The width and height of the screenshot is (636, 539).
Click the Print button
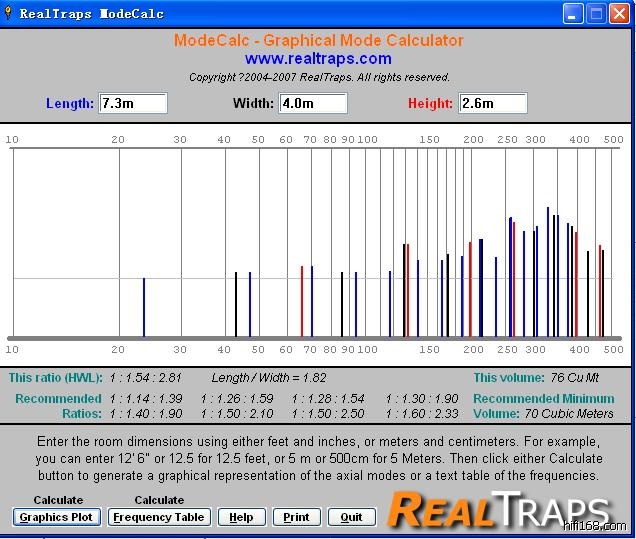coord(296,517)
